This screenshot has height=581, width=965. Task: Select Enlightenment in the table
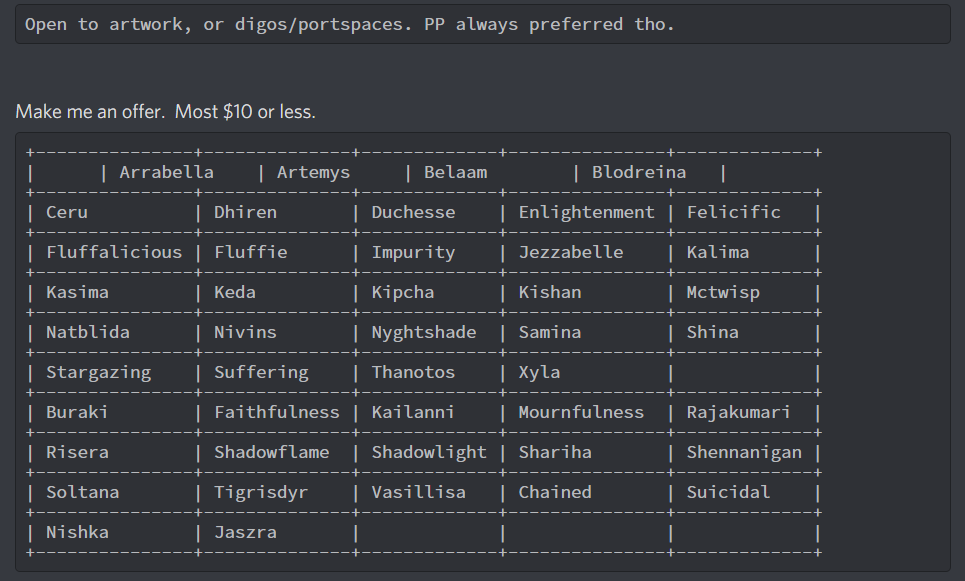click(587, 212)
